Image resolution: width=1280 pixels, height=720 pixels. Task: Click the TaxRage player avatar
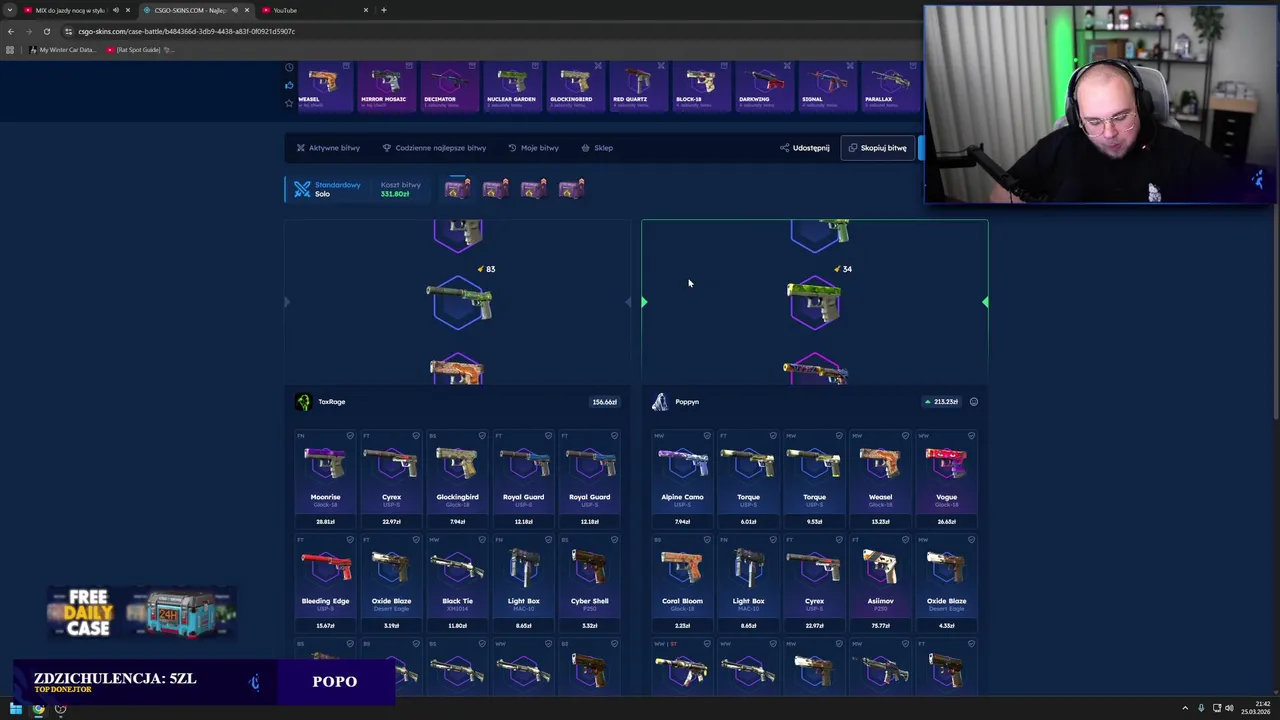(303, 402)
